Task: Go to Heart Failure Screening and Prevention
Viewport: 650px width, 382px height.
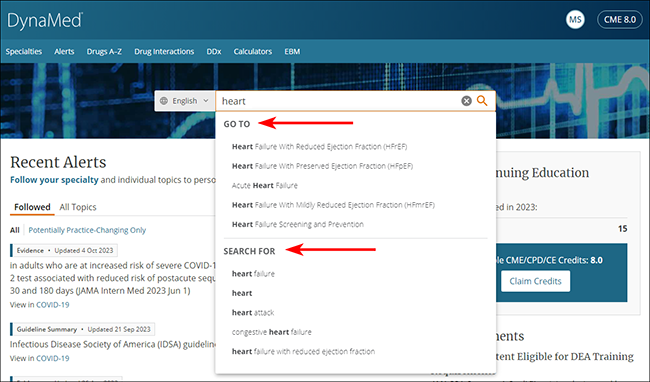Action: tap(298, 225)
